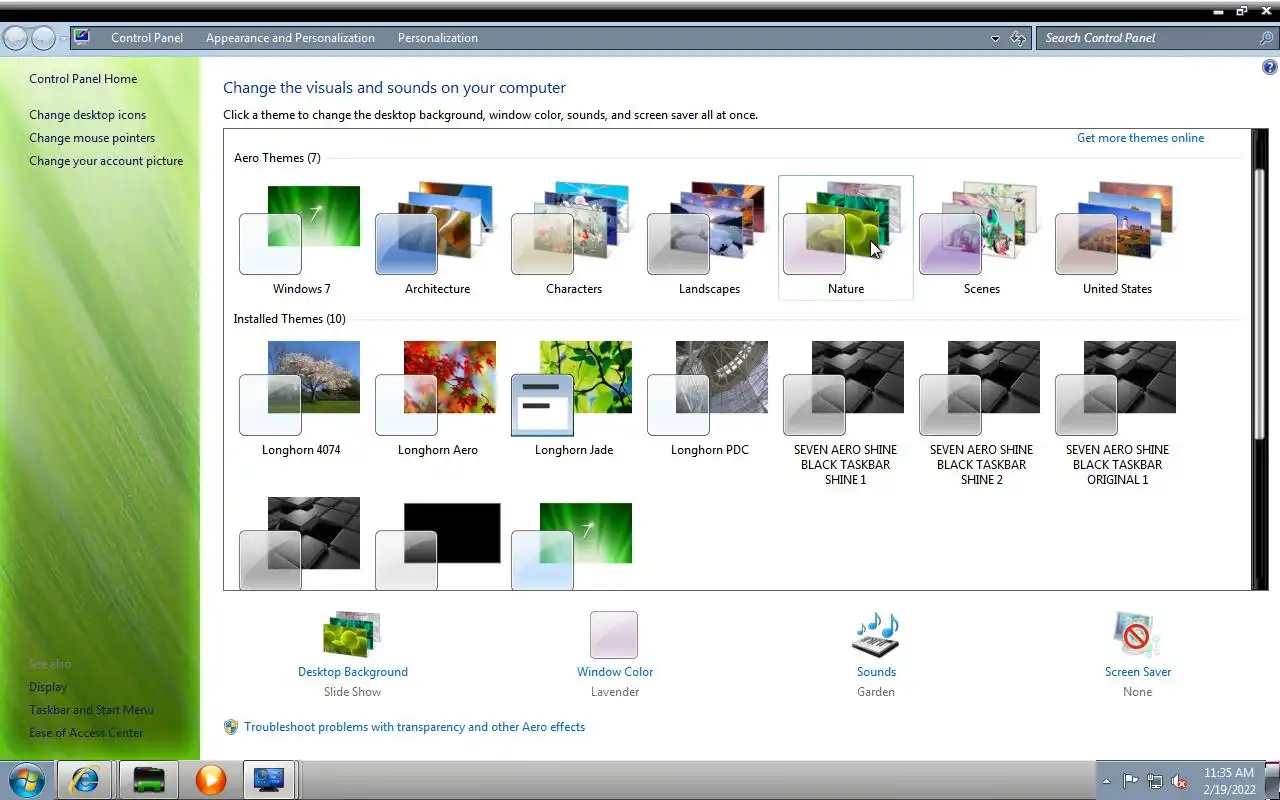Open the Help question mark icon
Viewport: 1280px width, 800px height.
1270,68
